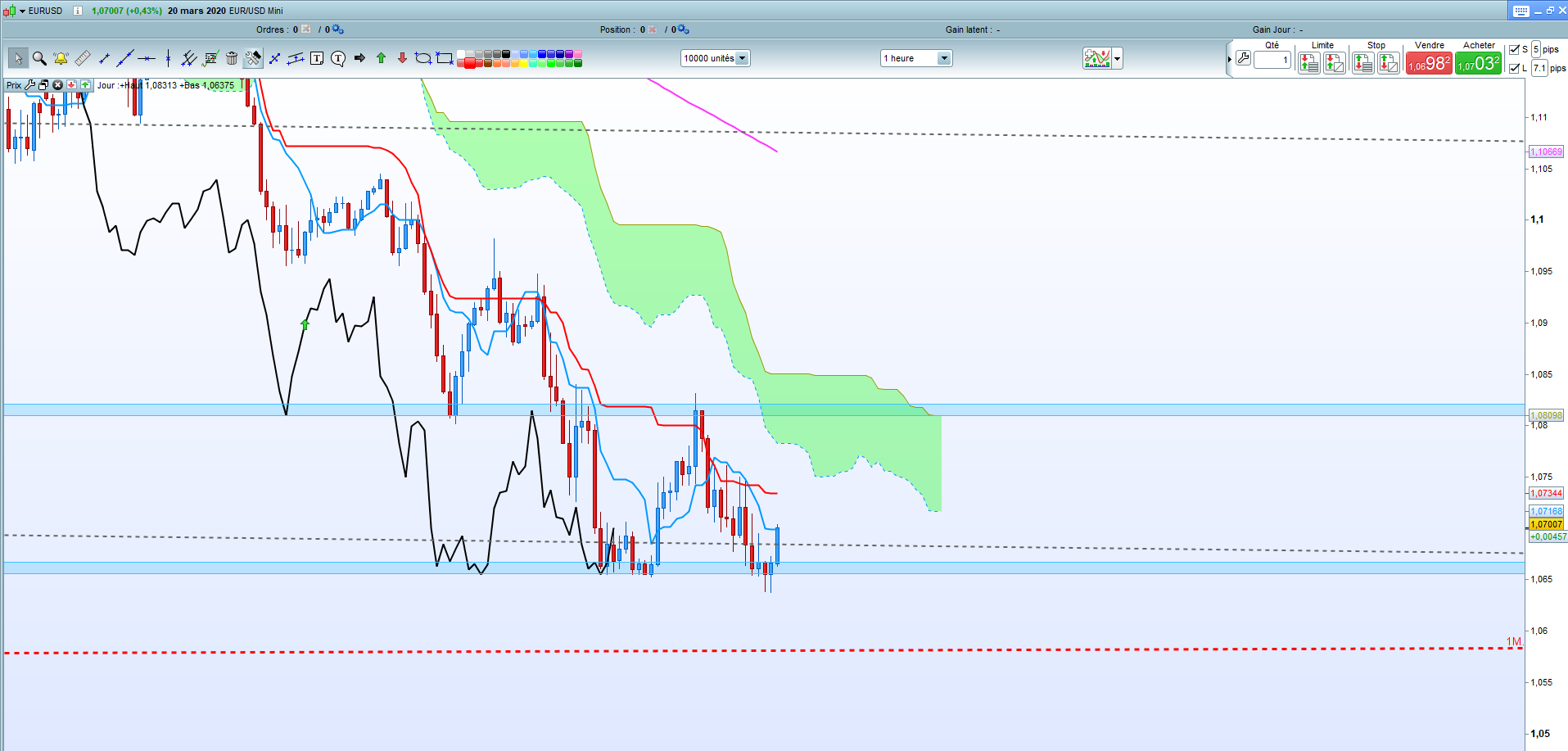Select the ellipse drawing tool
The width and height of the screenshot is (1568, 751).
point(423,58)
